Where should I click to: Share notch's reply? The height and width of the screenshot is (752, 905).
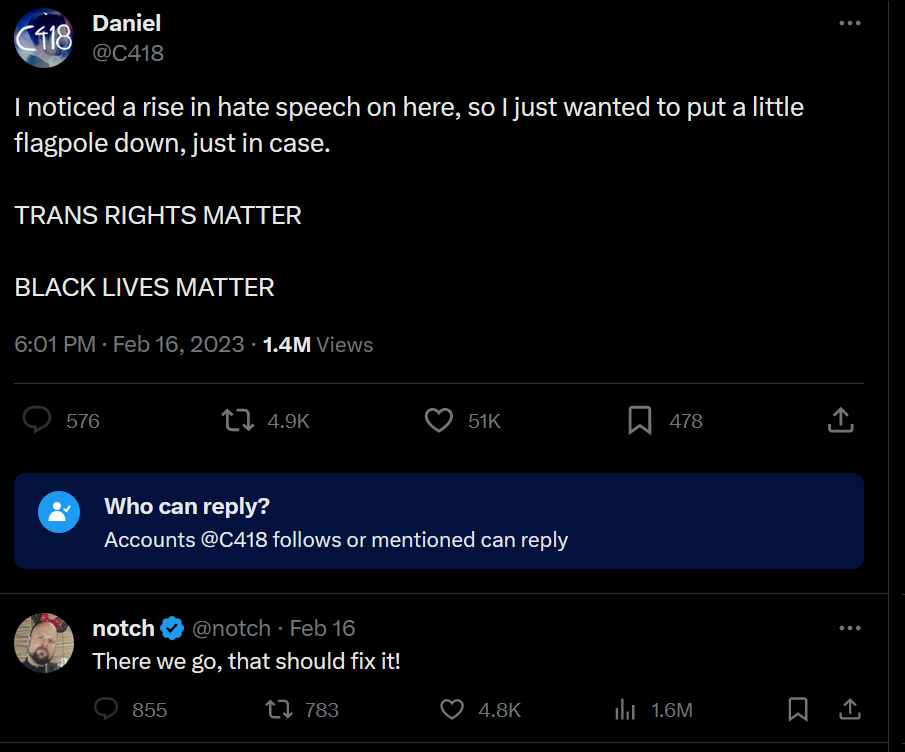850,710
